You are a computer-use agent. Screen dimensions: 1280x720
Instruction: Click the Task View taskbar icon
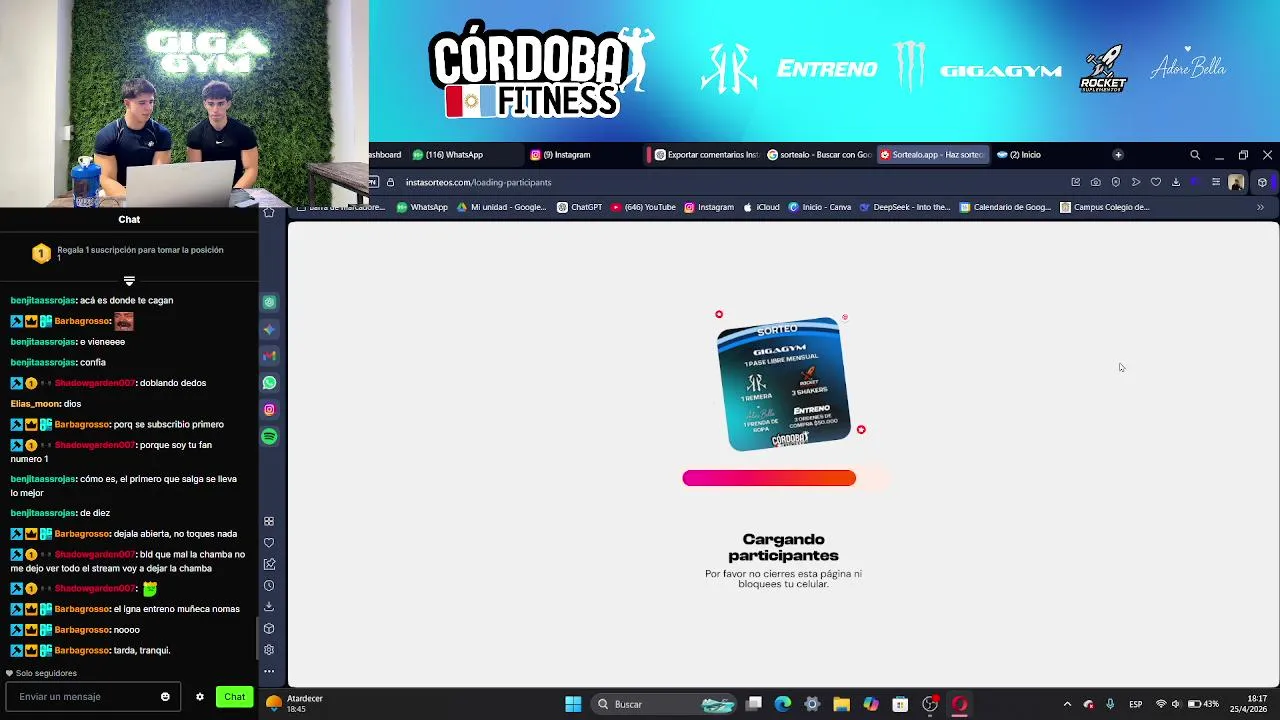coord(754,704)
